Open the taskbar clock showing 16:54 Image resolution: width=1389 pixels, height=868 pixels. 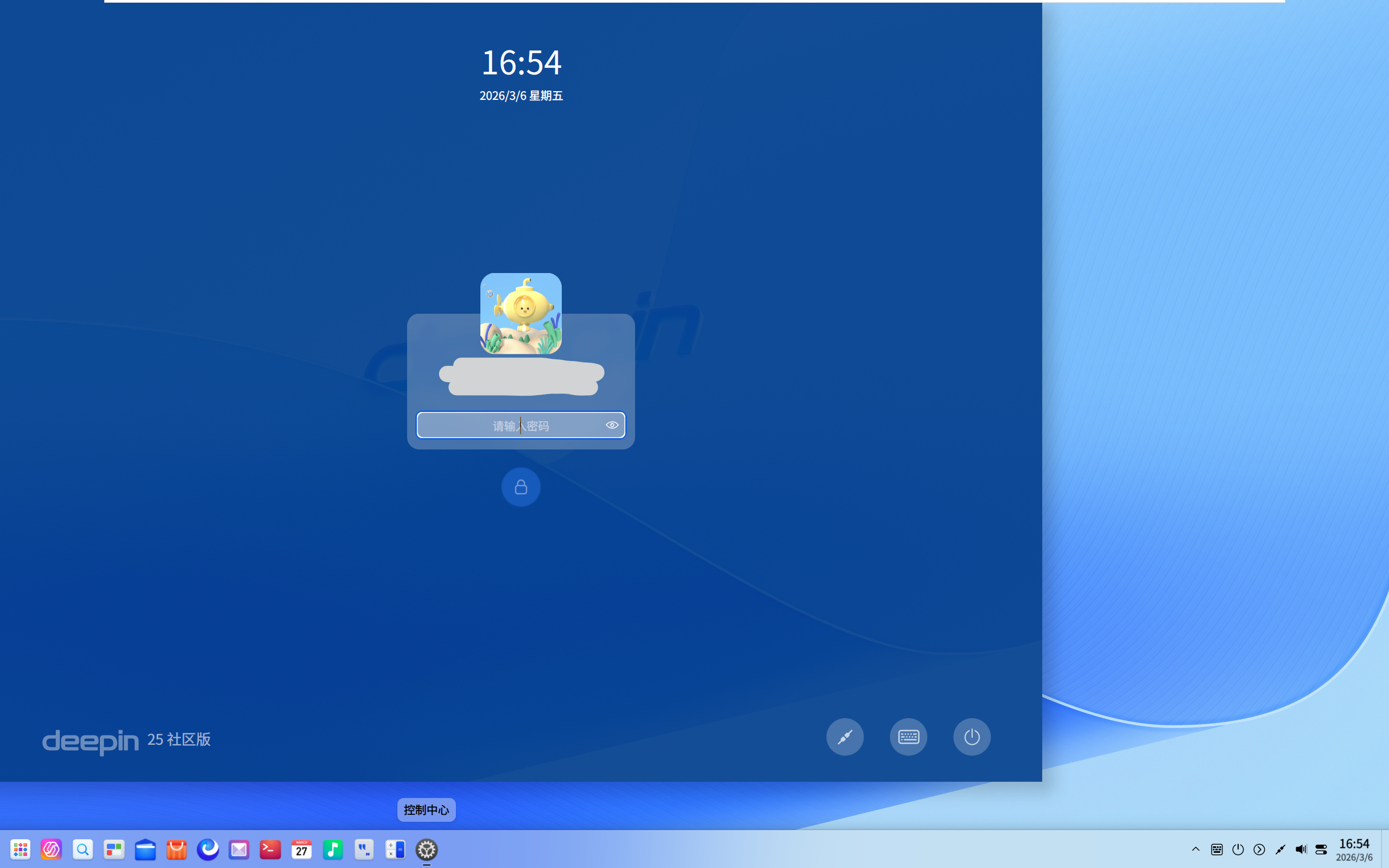coord(1354,849)
